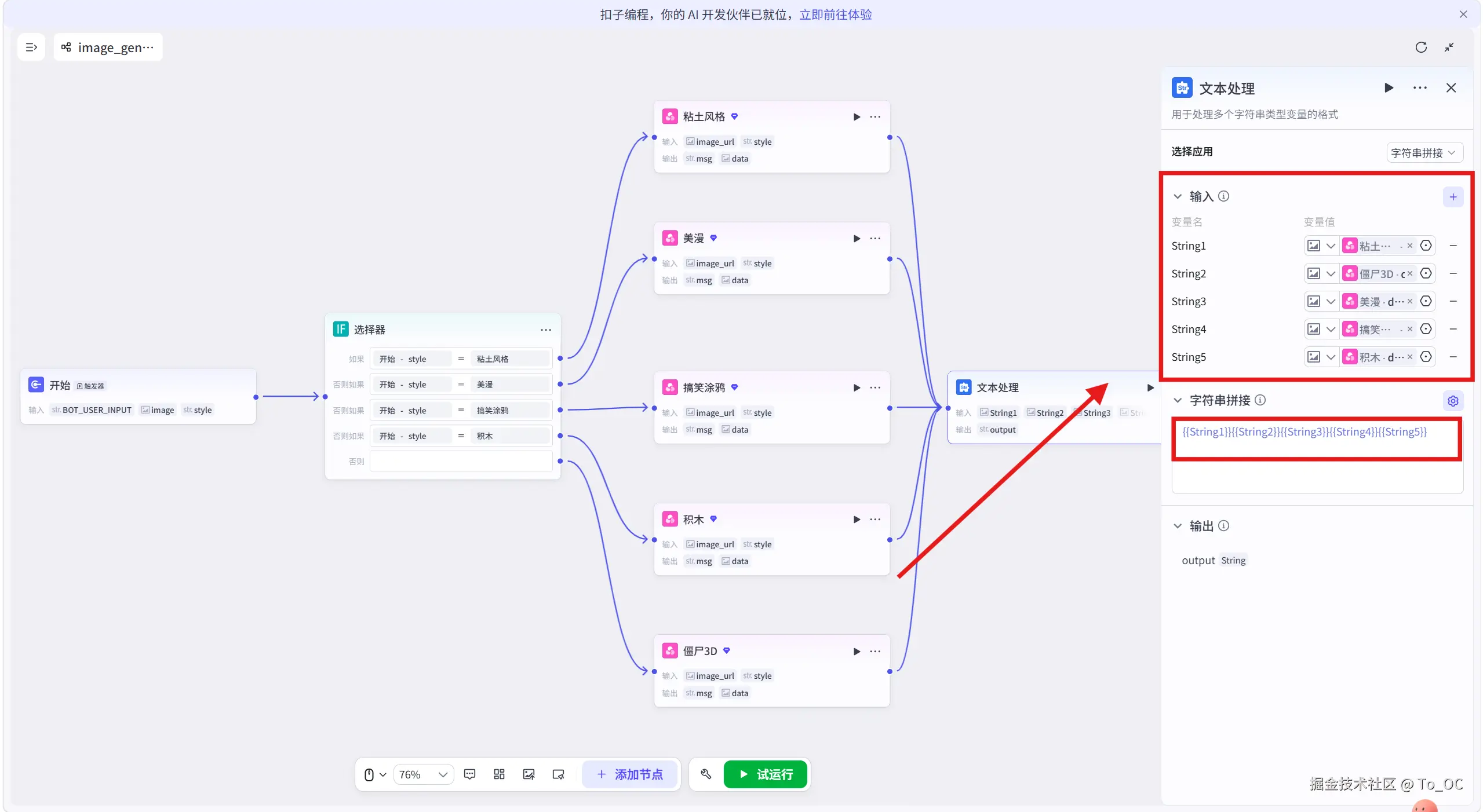Open String5 type dropdown
This screenshot has height=812, width=1483.
(1321, 357)
